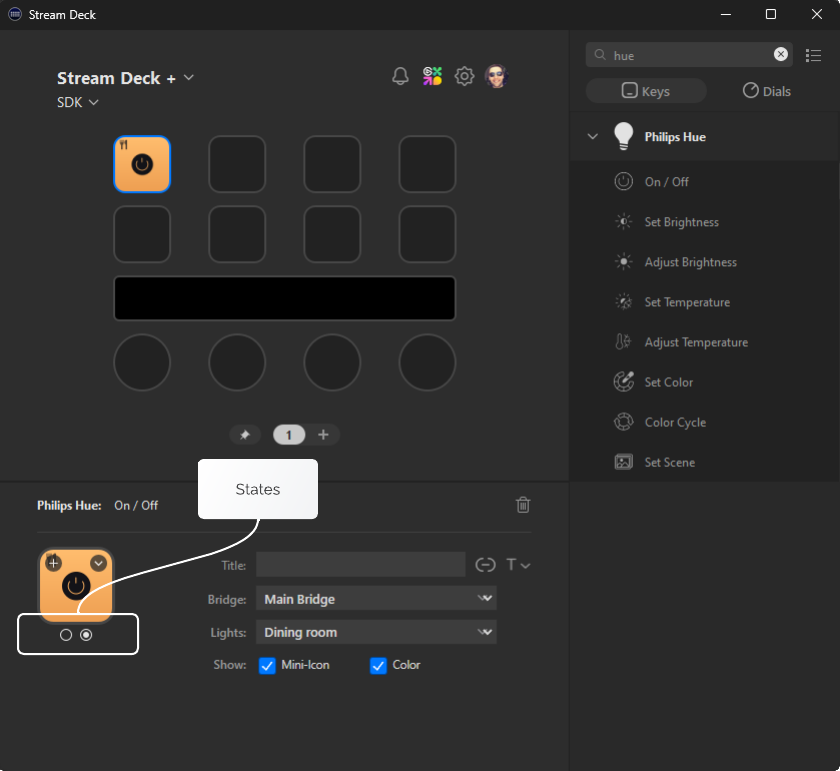Open the Bridge dropdown showing Main Bridge
Image resolution: width=840 pixels, height=771 pixels.
click(376, 598)
